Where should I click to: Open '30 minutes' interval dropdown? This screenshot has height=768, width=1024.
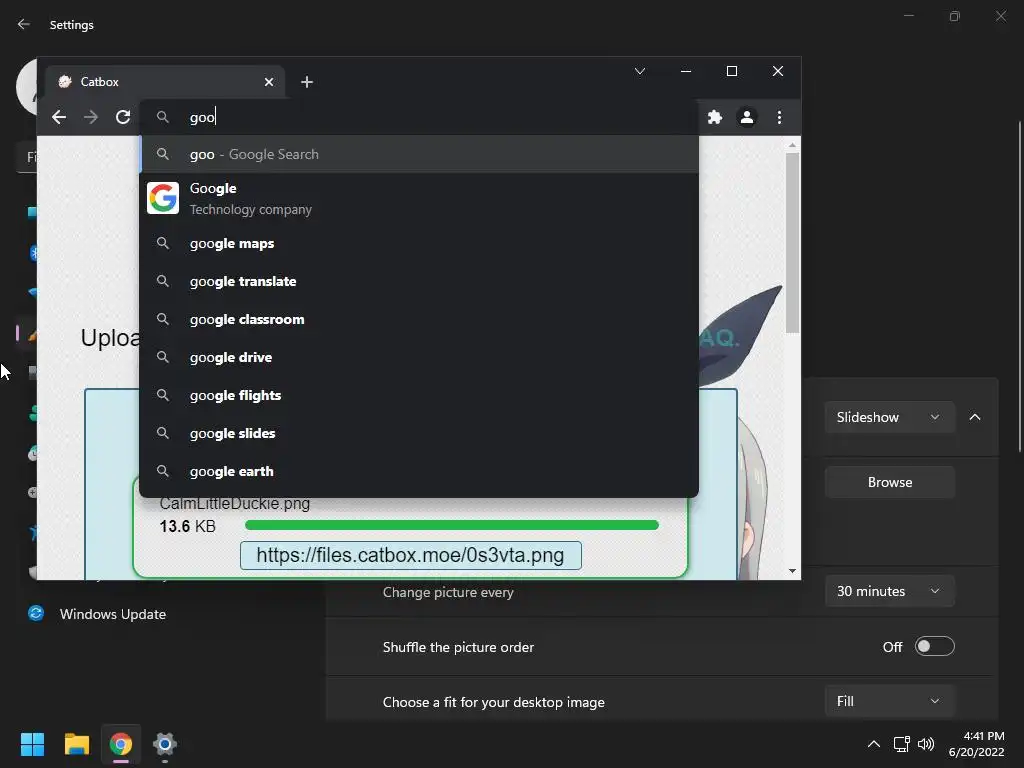(889, 591)
